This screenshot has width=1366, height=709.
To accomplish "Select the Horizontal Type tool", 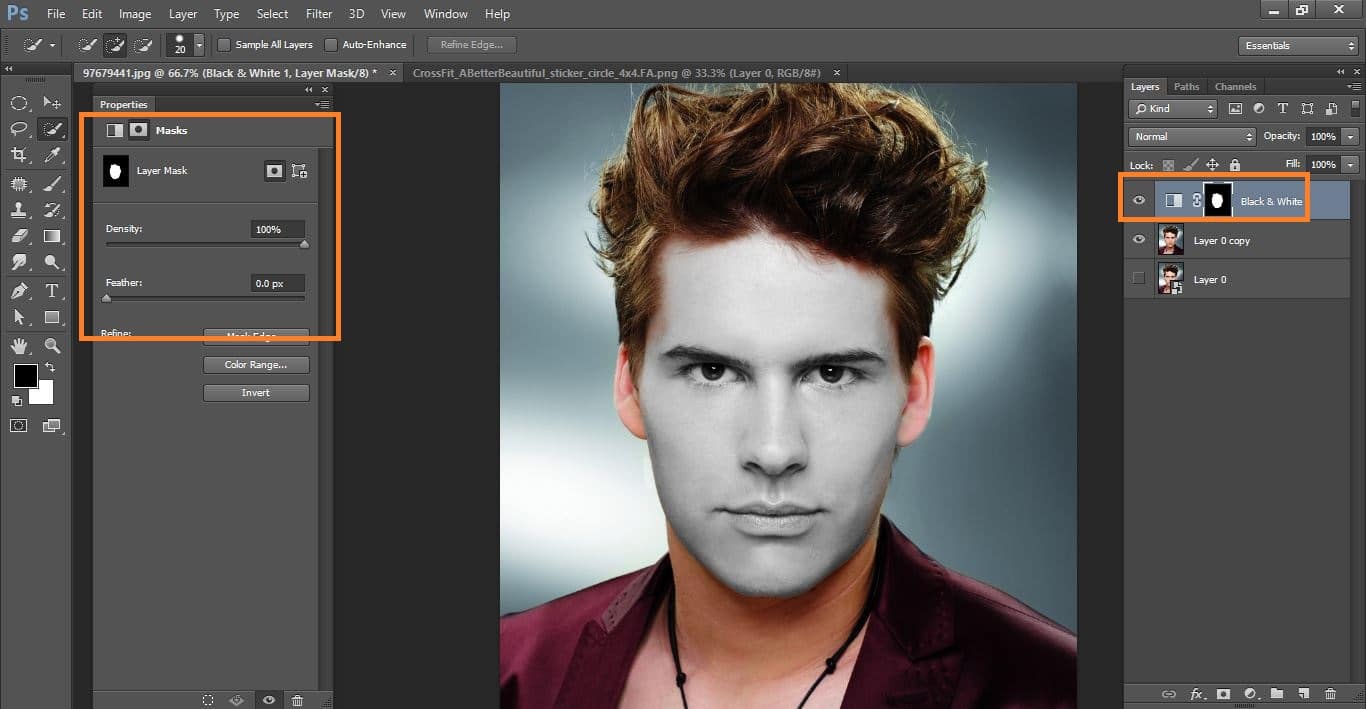I will tap(52, 291).
